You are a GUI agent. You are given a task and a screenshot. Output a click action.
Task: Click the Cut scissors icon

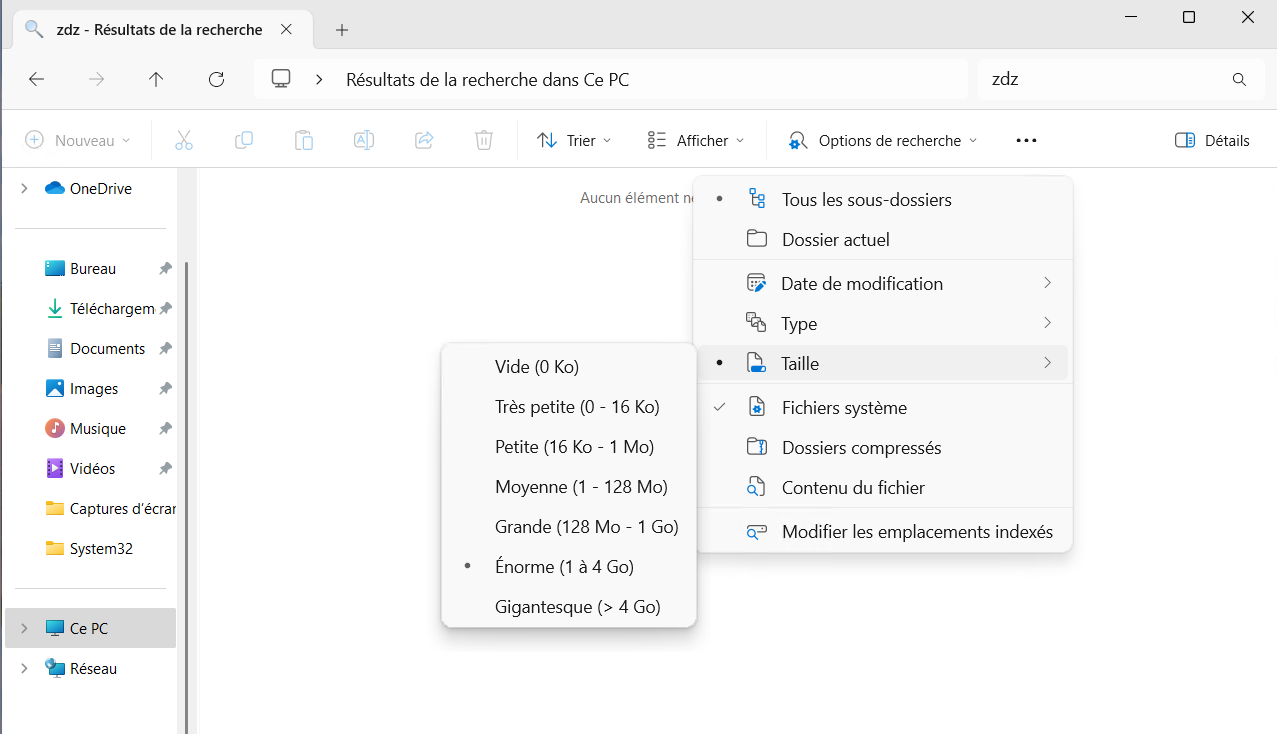click(184, 141)
